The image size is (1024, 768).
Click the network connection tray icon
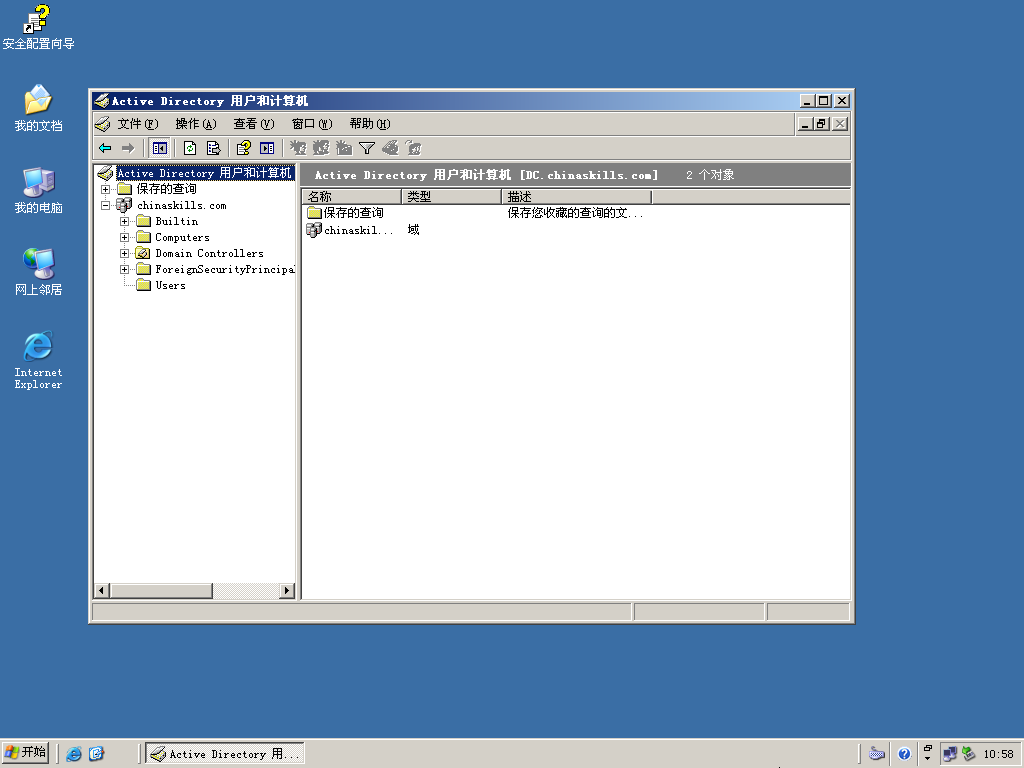tap(950, 754)
